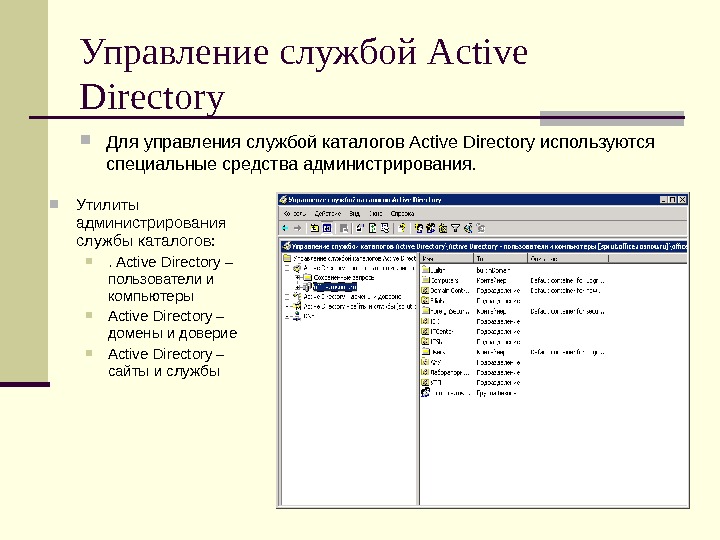The image size is (720, 540).
Task: Select Active Directory сайты и службы node
Action: 359,306
